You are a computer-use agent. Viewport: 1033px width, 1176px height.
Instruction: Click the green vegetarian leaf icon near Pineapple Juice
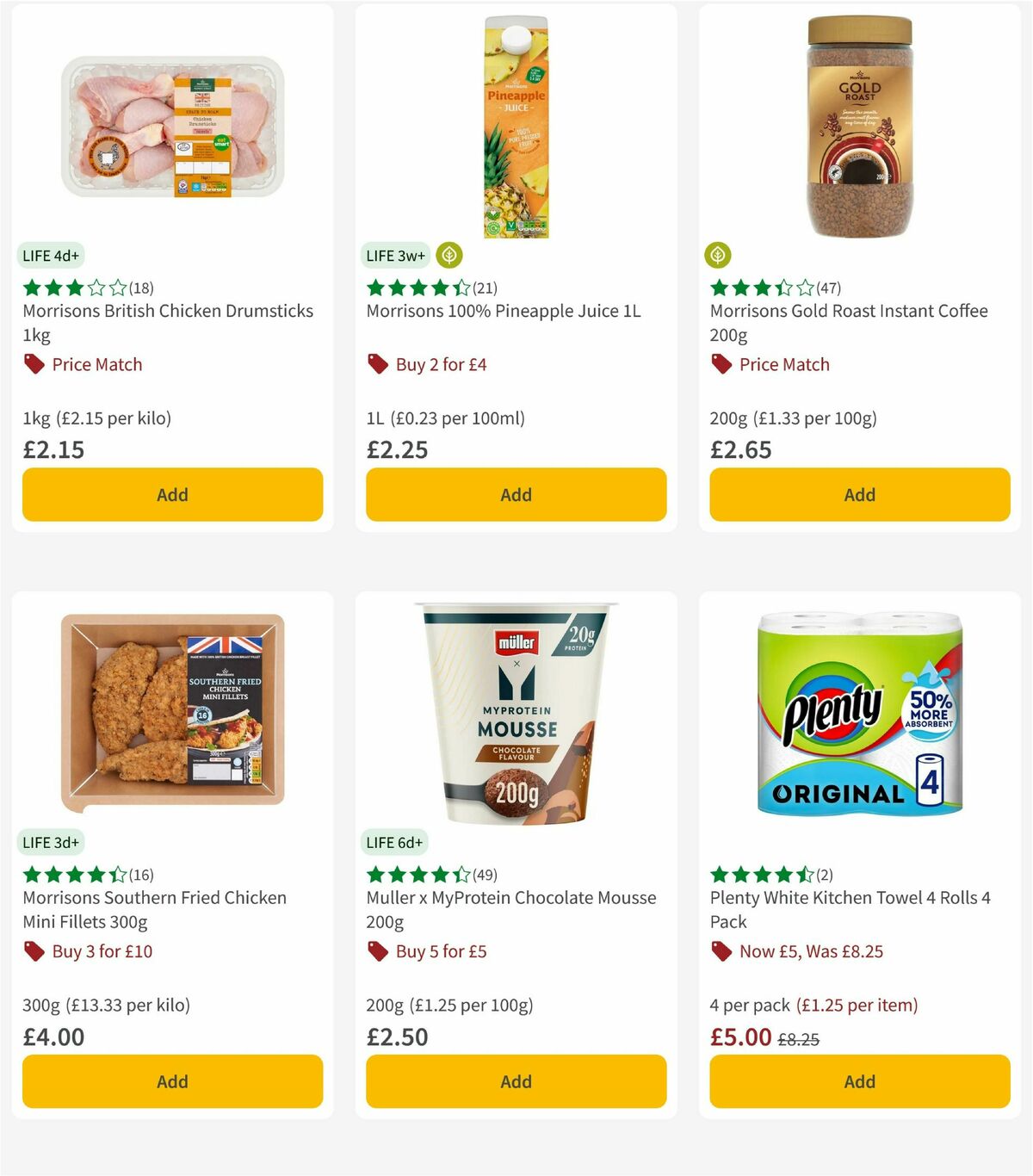(x=448, y=256)
